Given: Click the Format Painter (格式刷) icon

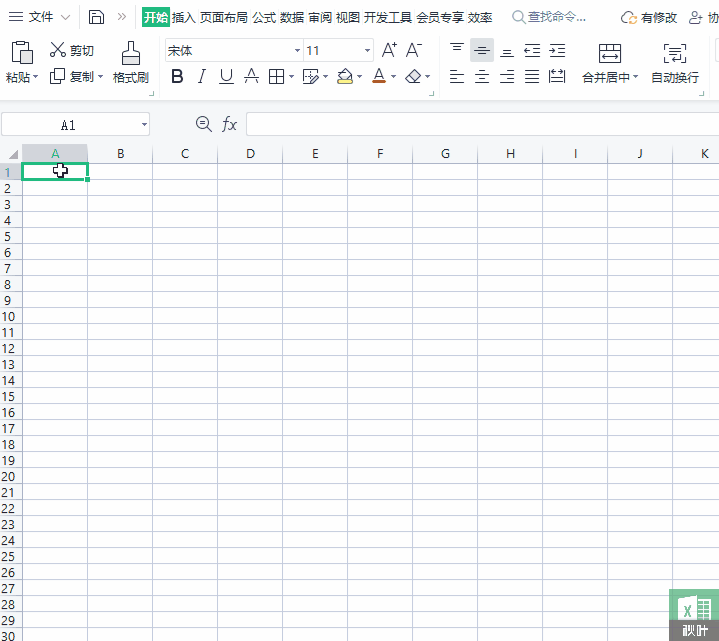Looking at the screenshot, I should (130, 54).
